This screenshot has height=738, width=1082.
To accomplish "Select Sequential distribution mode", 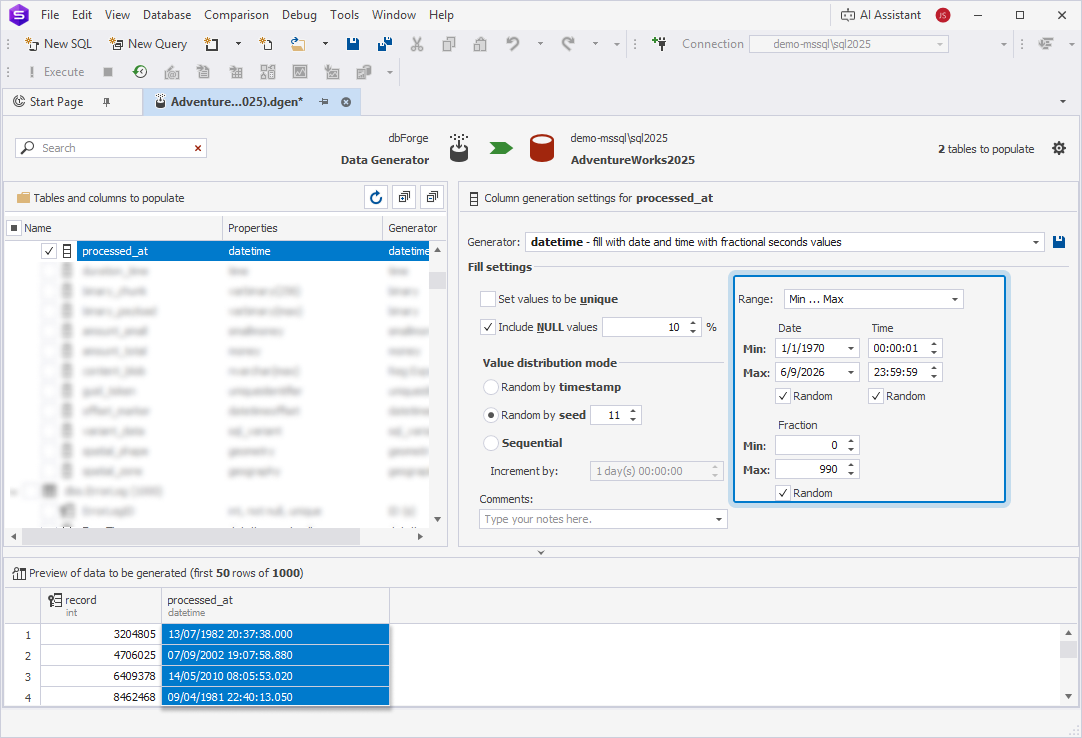I will [x=491, y=443].
